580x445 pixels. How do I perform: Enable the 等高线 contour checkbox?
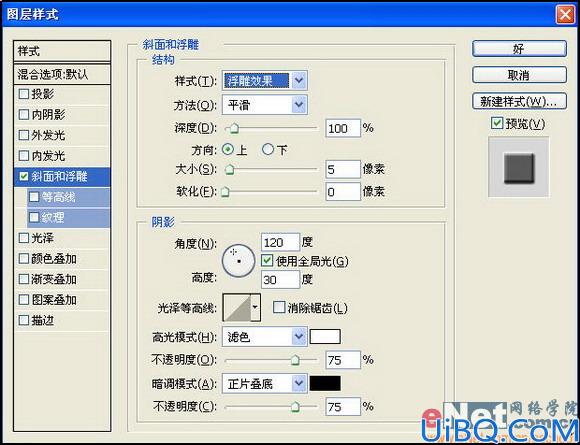pyautogui.click(x=34, y=197)
